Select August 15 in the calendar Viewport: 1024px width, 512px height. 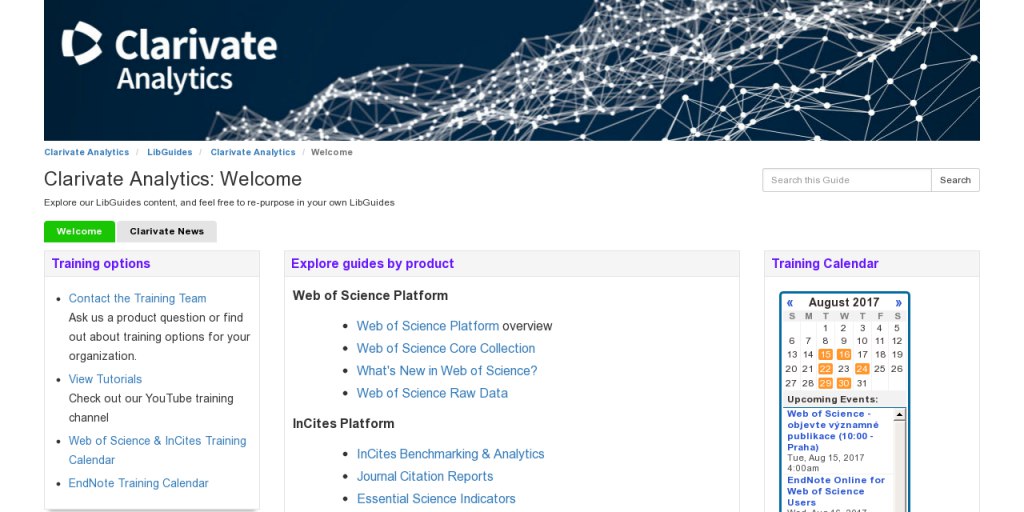pos(825,355)
